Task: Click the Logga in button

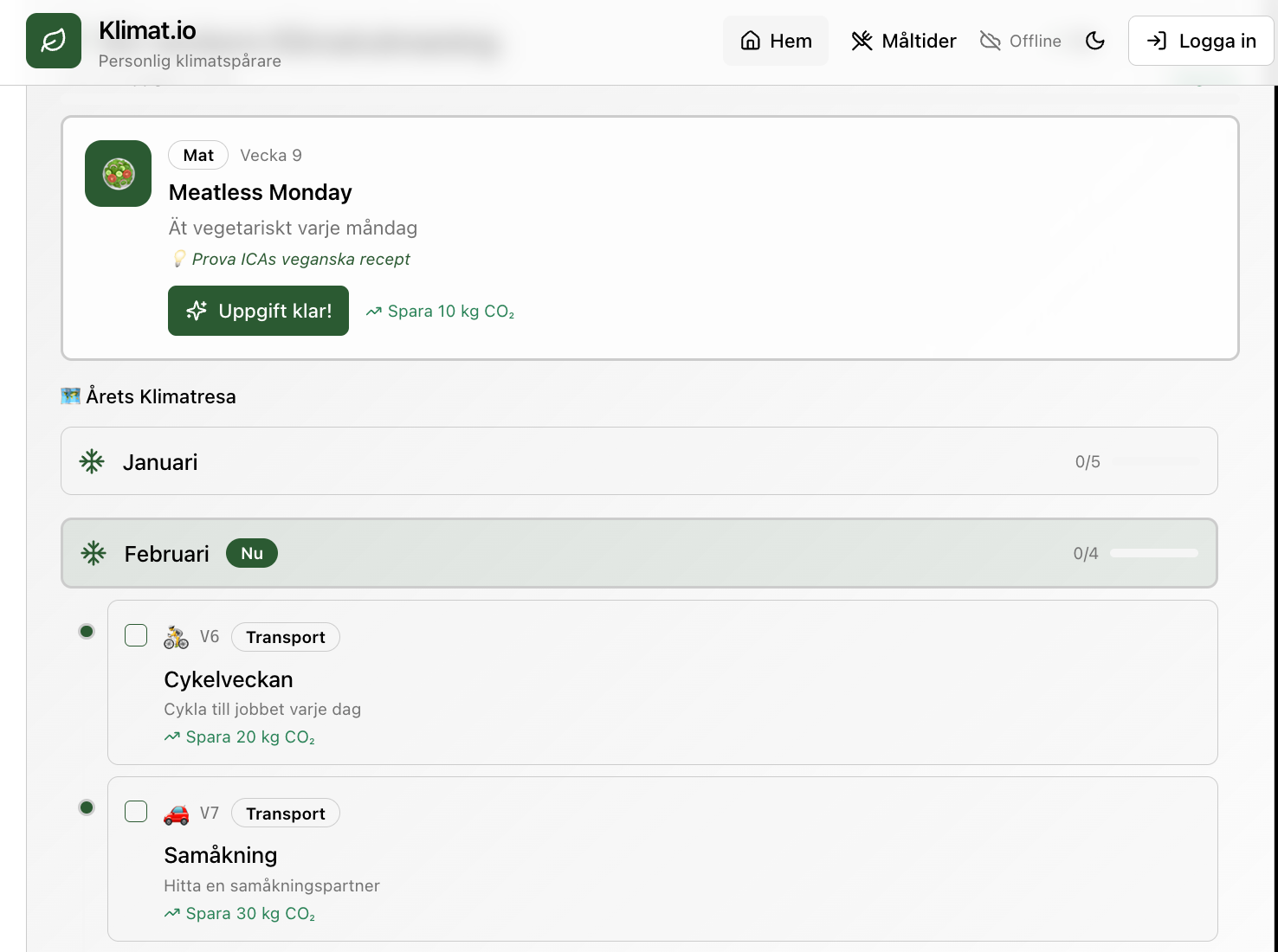Action: point(1201,41)
